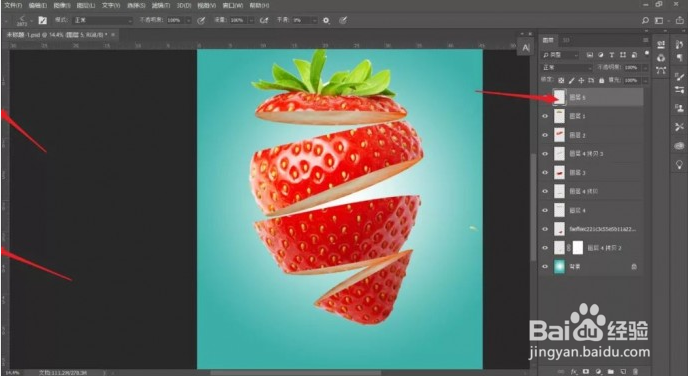This screenshot has width=689, height=376.
Task: Create a new group folder icon
Action: (x=611, y=372)
